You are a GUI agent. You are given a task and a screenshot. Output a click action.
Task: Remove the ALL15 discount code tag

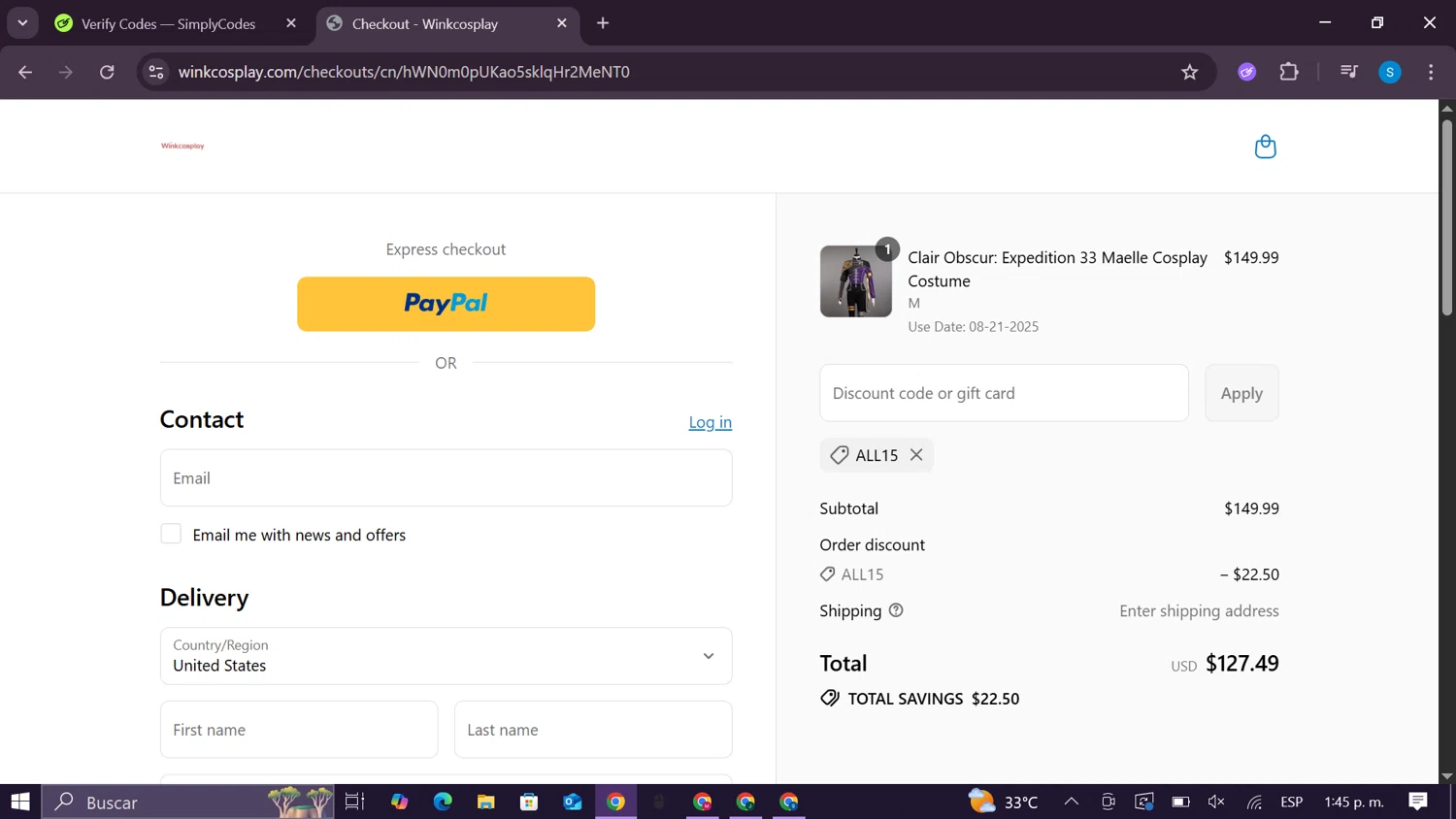pos(916,455)
